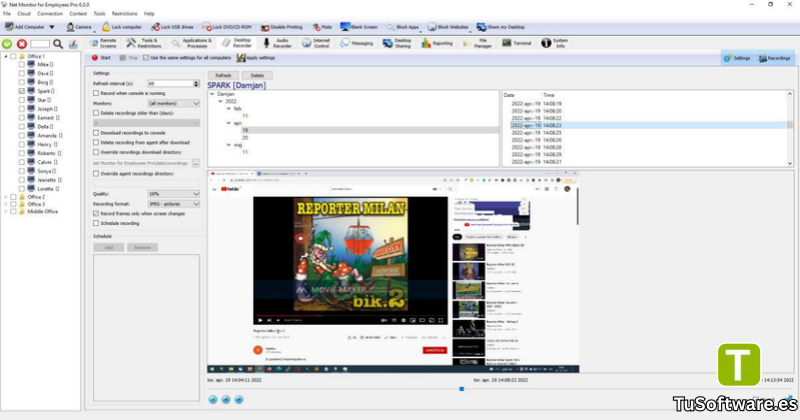Enable 'Download recordings to console'
Image resolution: width=800 pixels, height=420 pixels.
pyautogui.click(x=96, y=133)
